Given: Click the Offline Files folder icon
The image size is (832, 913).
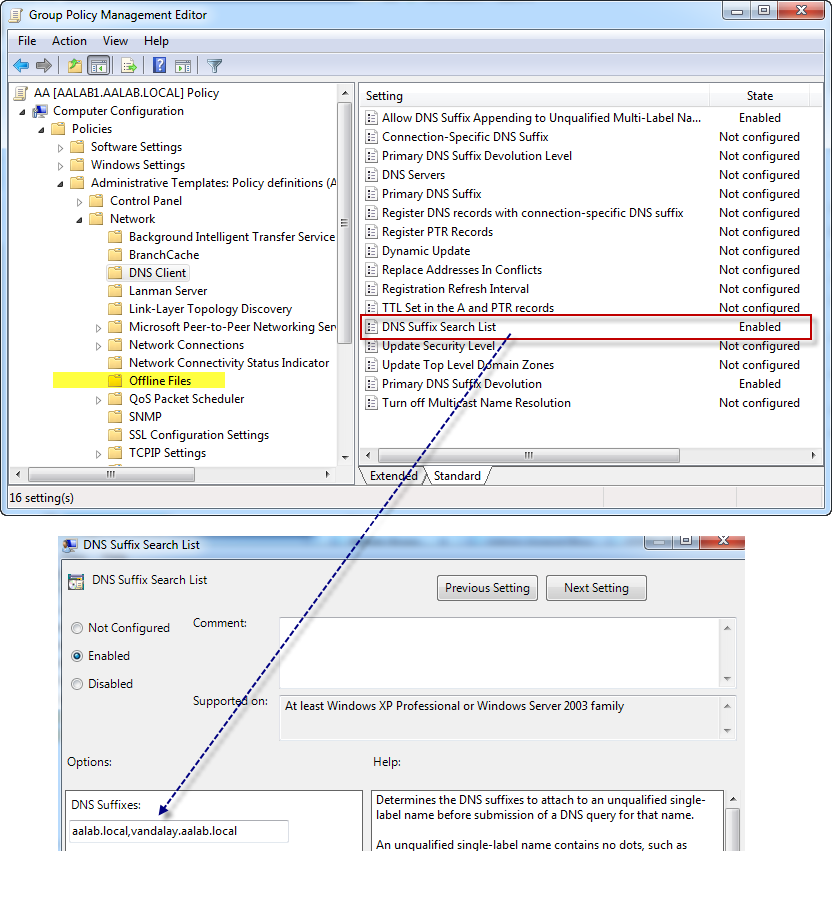Looking at the screenshot, I should 115,381.
